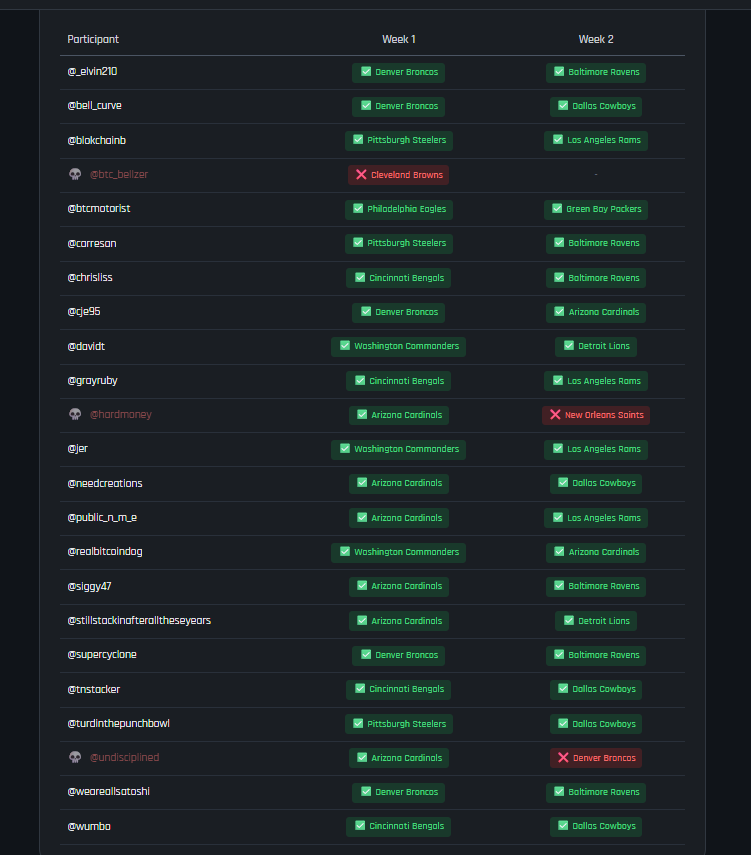Click green check on @siggy47's Baltimore Ravens pick
Image resolution: width=751 pixels, height=855 pixels.
click(559, 586)
